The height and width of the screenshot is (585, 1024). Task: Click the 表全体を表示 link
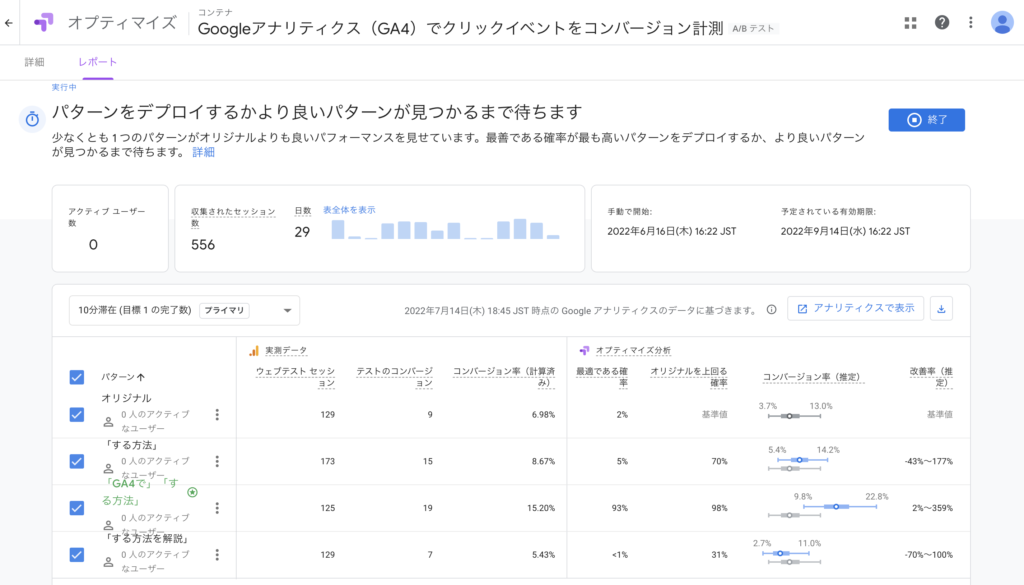(x=349, y=210)
